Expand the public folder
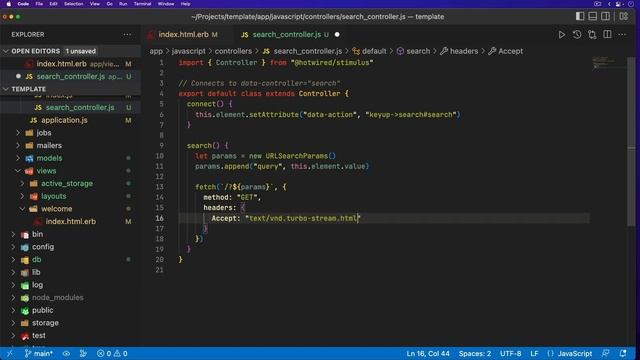 pyautogui.click(x=13, y=310)
